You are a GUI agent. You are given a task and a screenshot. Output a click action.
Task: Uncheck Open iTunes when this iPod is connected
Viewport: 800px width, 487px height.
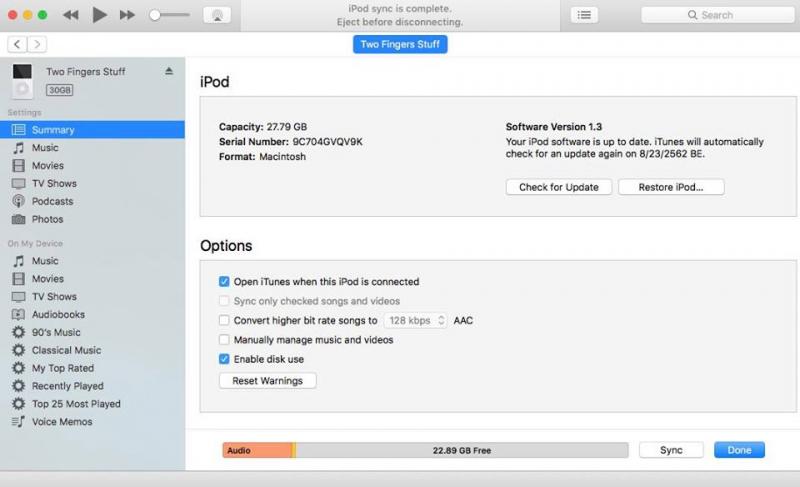click(224, 281)
